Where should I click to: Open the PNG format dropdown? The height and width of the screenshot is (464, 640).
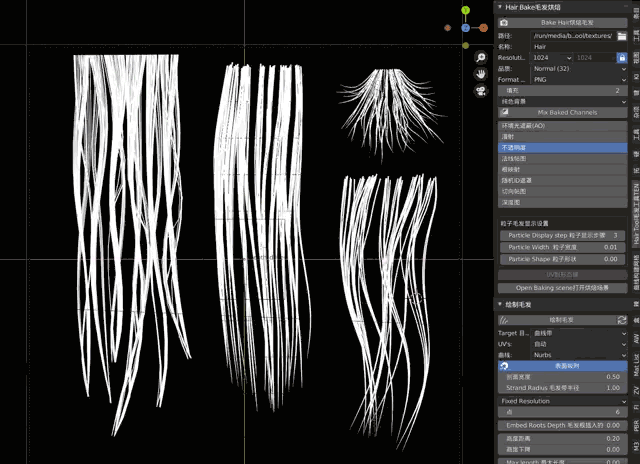click(579, 80)
